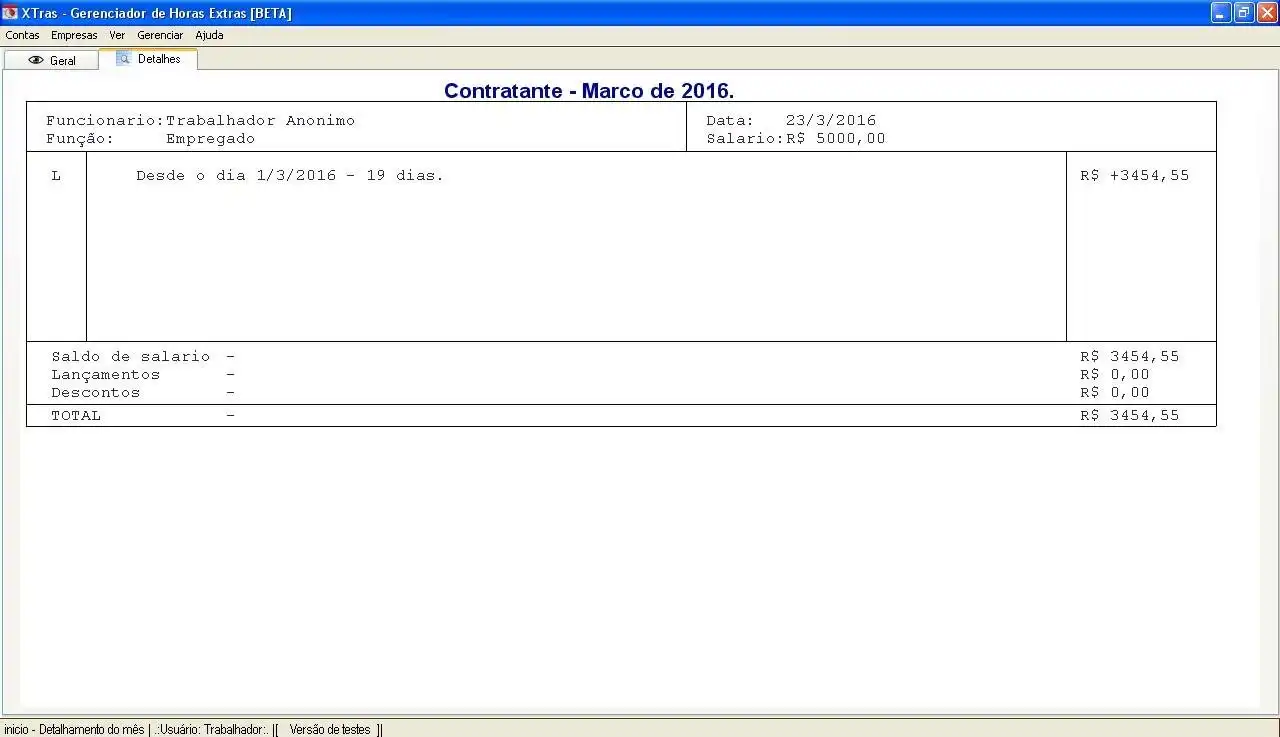Click the 'TOTAL' label

pos(76,416)
